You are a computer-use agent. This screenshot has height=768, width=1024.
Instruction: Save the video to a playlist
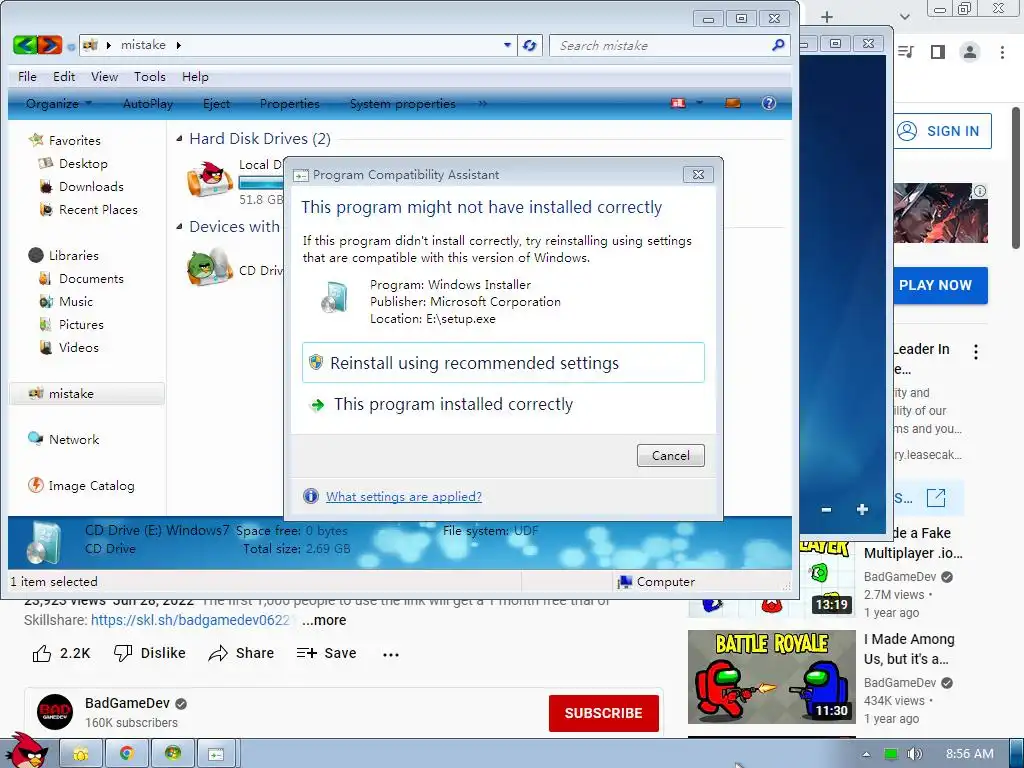326,653
